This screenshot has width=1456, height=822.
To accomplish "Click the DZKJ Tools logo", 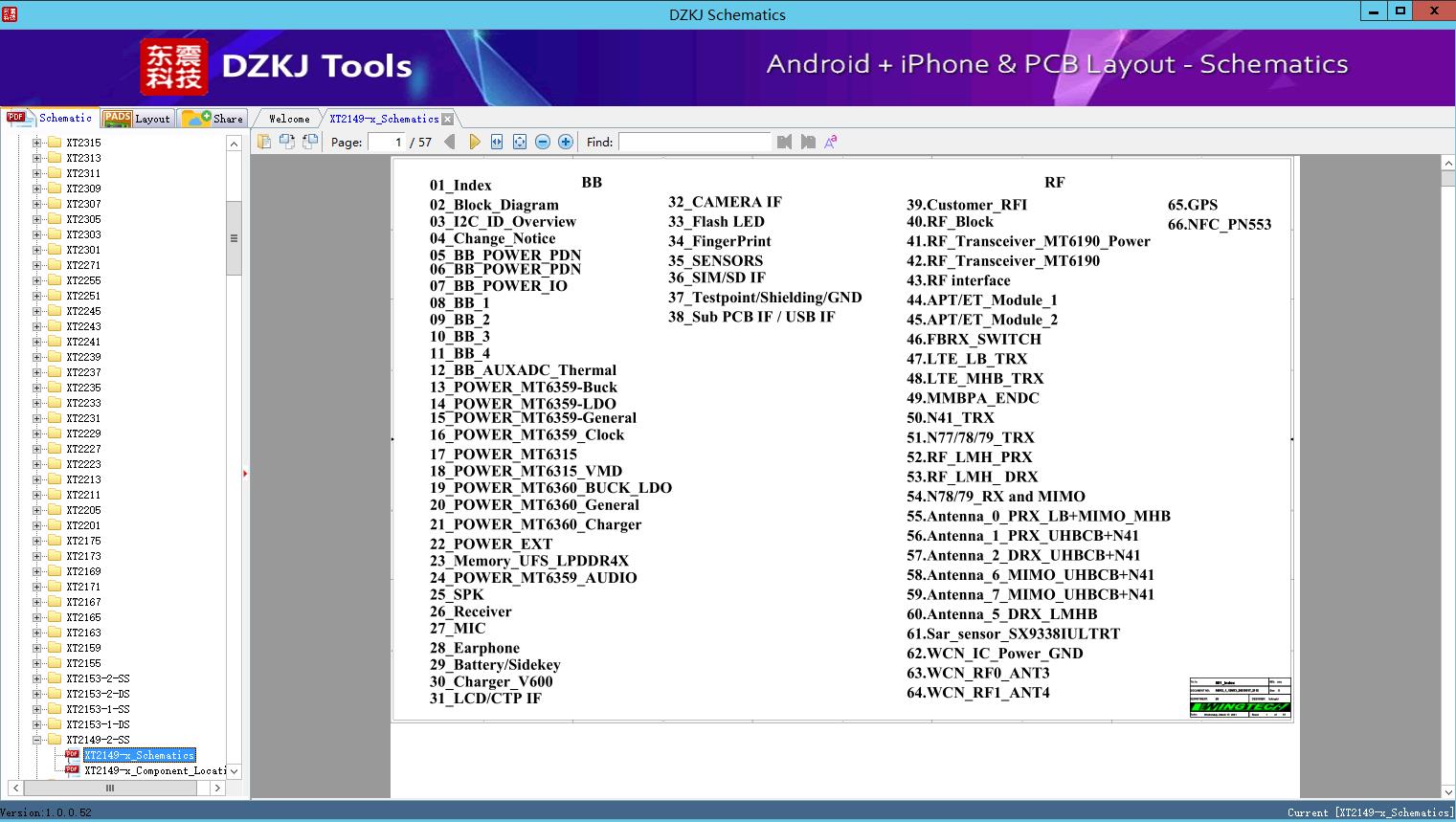I will coord(276,66).
